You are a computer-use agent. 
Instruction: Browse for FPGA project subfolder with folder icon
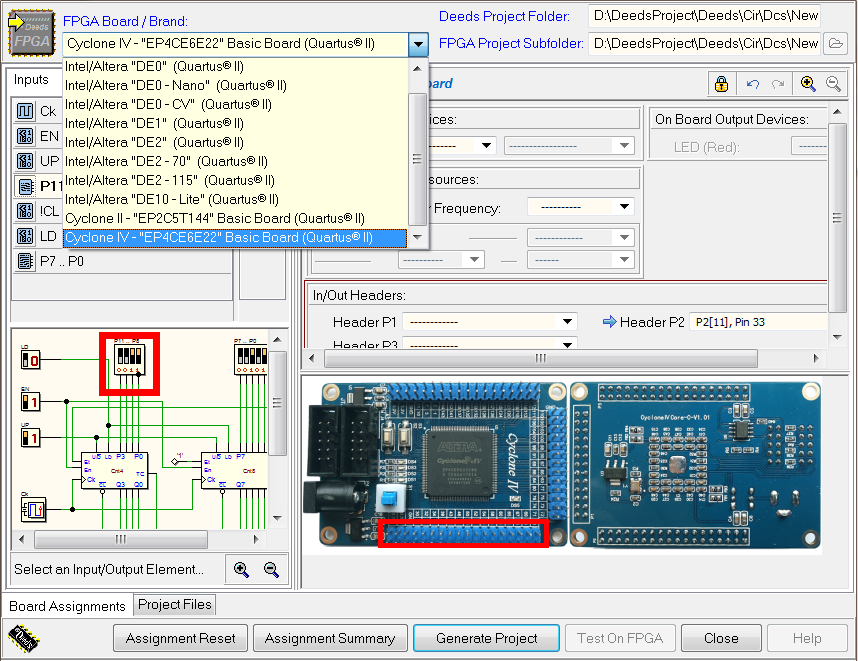(x=836, y=43)
